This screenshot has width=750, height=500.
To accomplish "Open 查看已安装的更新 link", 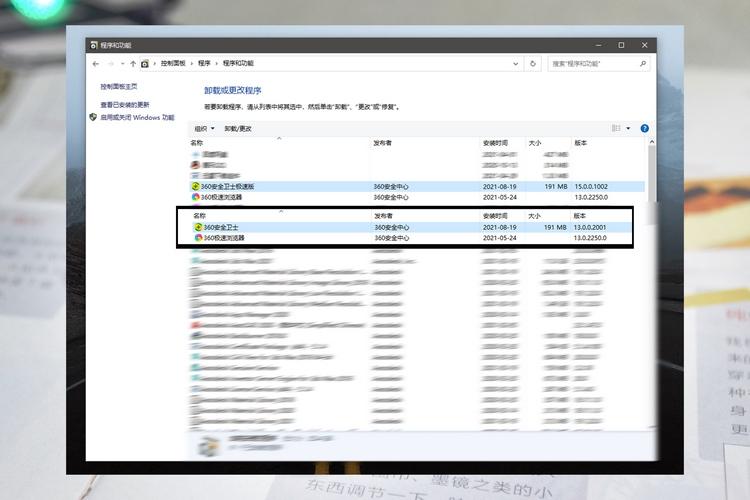I will click(125, 105).
